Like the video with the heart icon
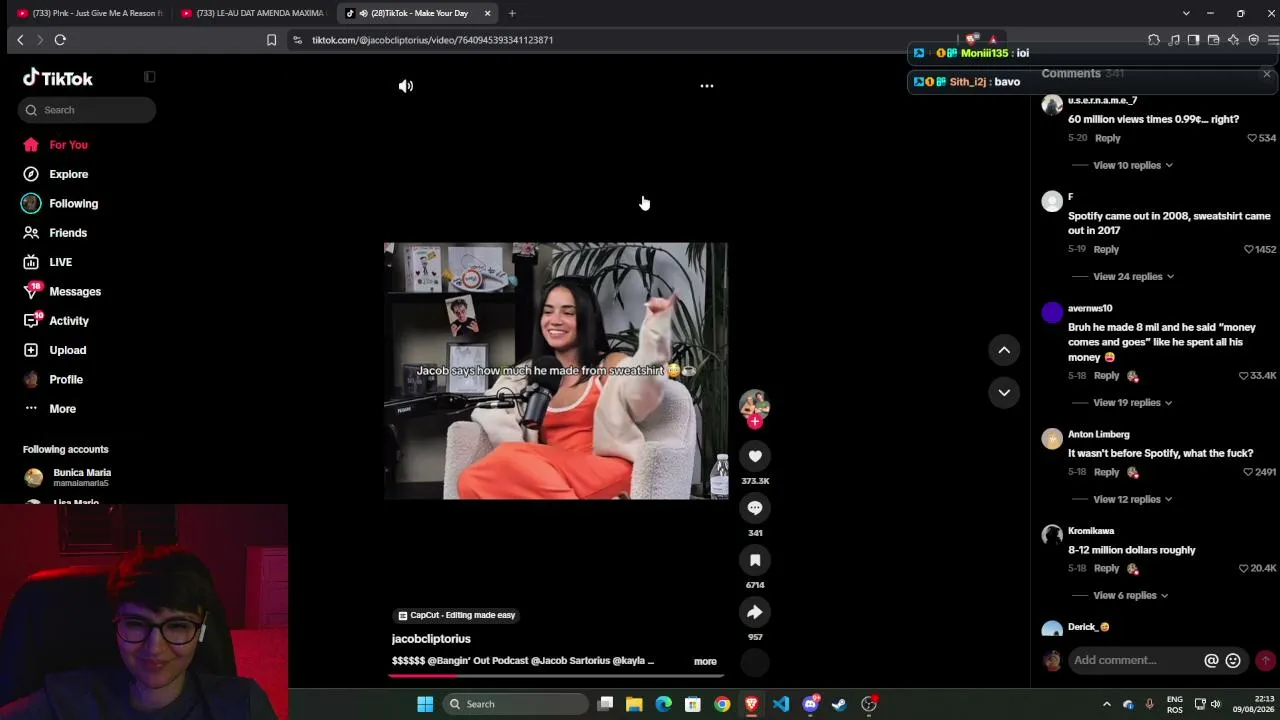1280x720 pixels. tap(755, 456)
